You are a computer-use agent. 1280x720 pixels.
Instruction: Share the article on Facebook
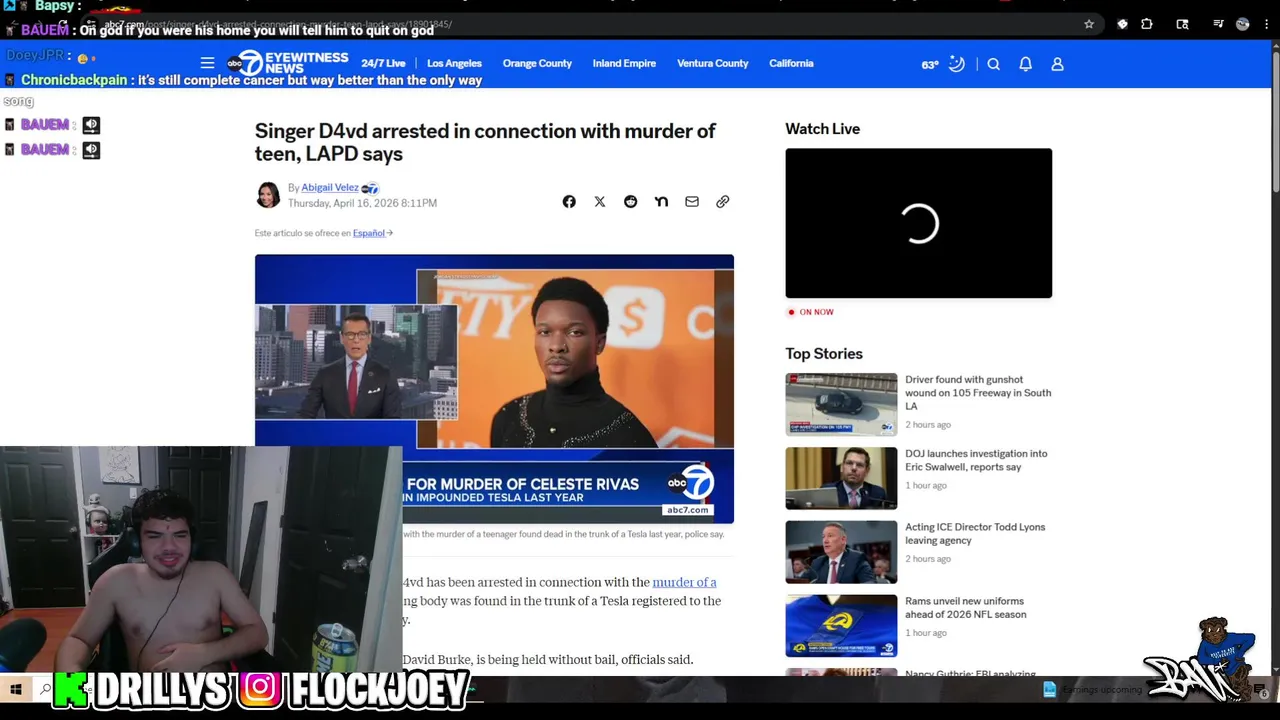569,202
